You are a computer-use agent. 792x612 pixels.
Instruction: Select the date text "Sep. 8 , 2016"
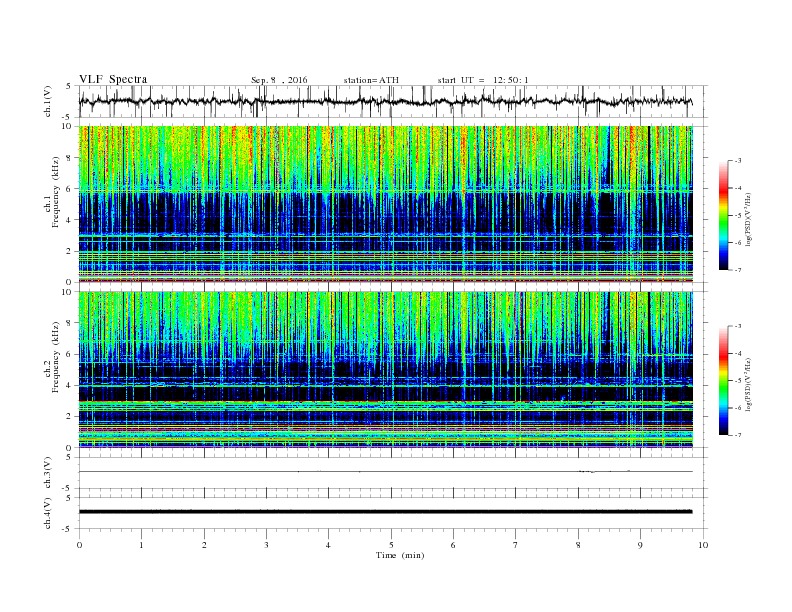point(279,80)
